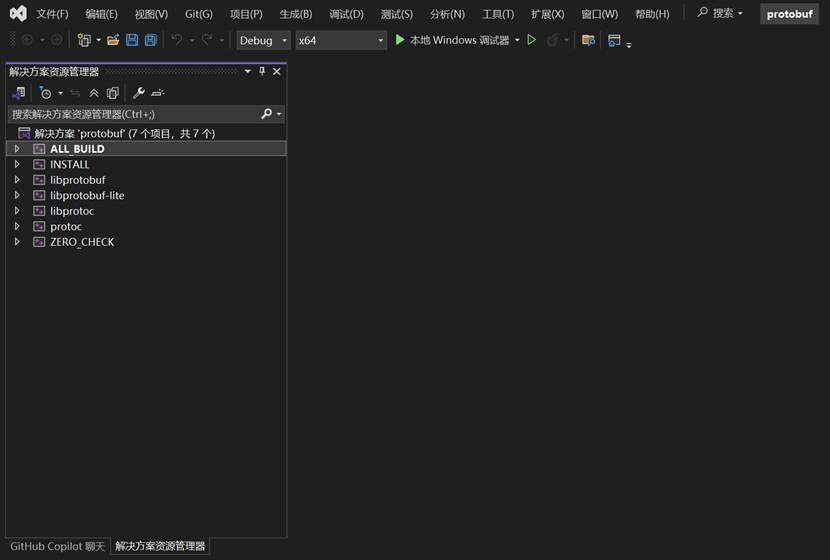Expand the libprotoc project node
The width and height of the screenshot is (830, 560).
17,211
